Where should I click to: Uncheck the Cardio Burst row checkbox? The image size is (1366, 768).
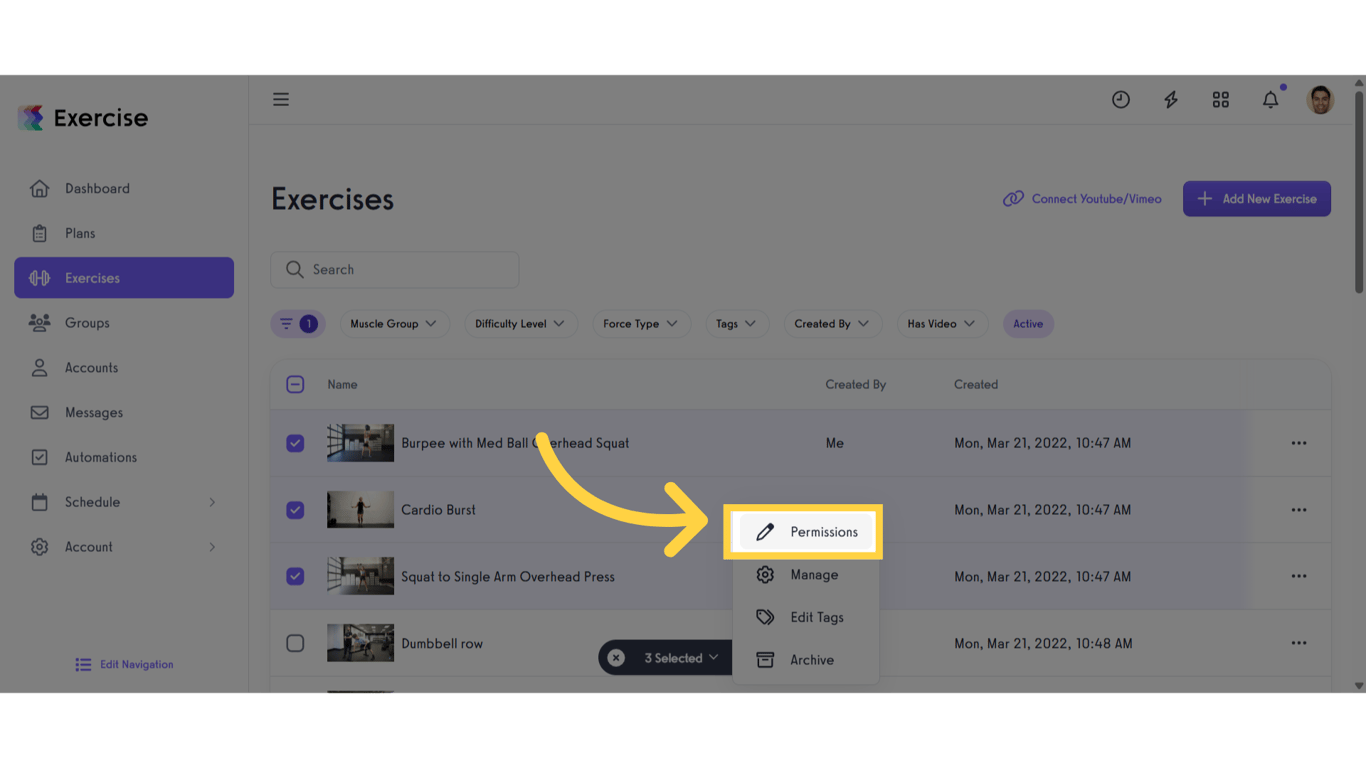295,510
